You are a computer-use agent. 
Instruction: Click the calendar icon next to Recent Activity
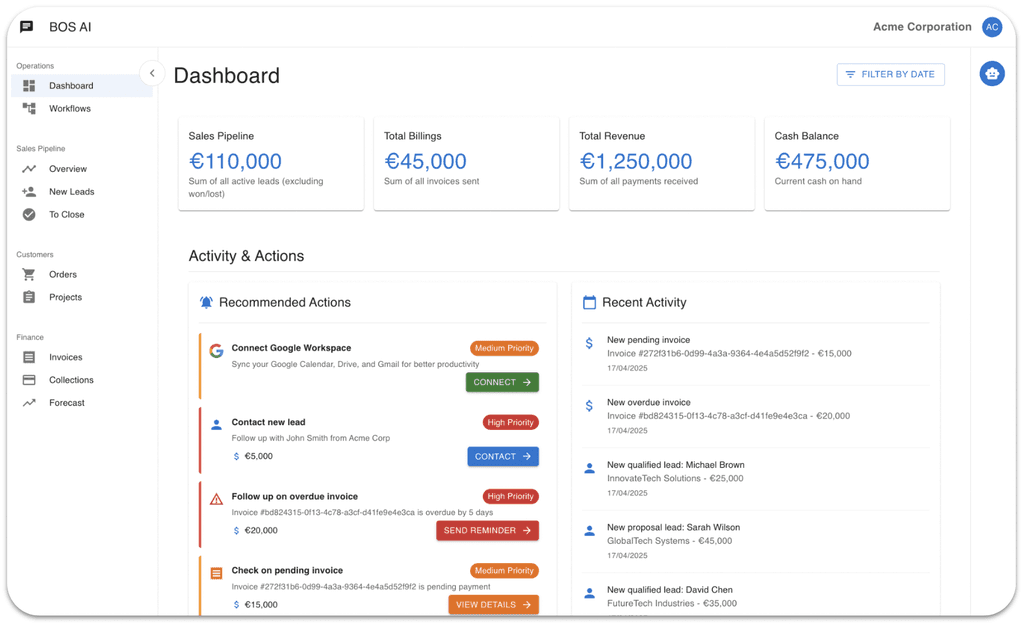tap(589, 302)
